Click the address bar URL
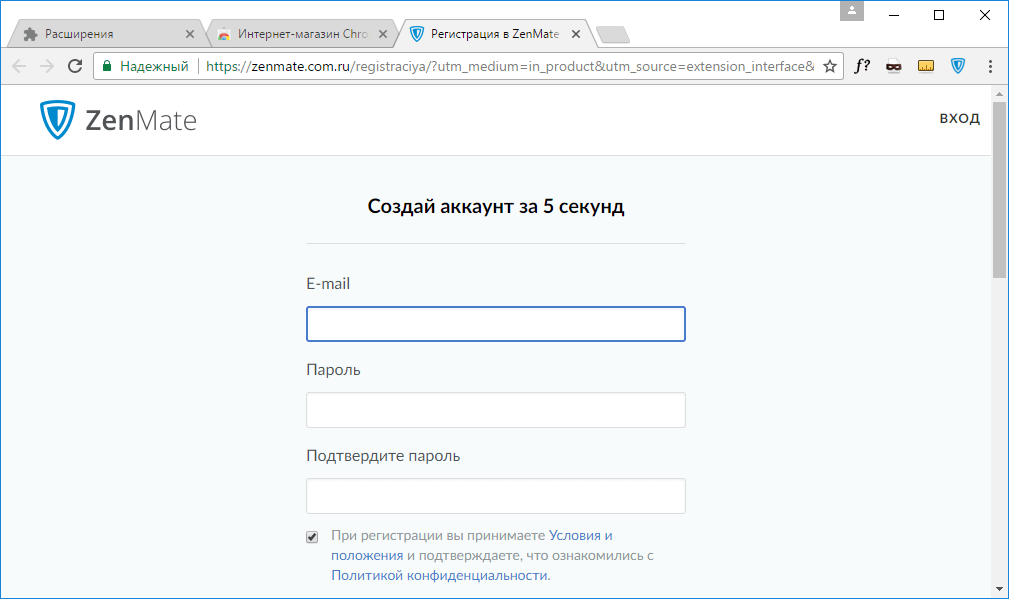The width and height of the screenshot is (1009, 599). click(x=510, y=66)
